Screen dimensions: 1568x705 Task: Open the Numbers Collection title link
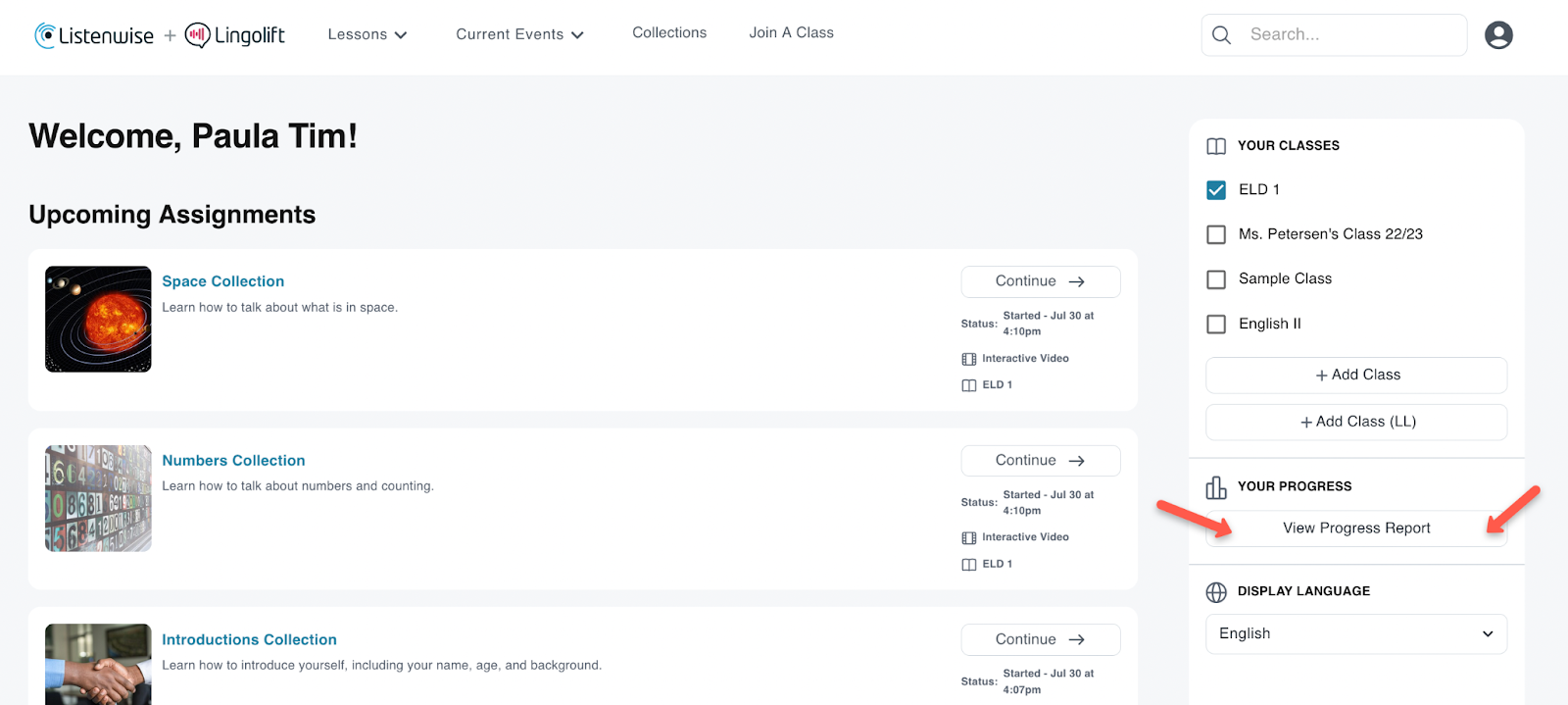point(233,461)
